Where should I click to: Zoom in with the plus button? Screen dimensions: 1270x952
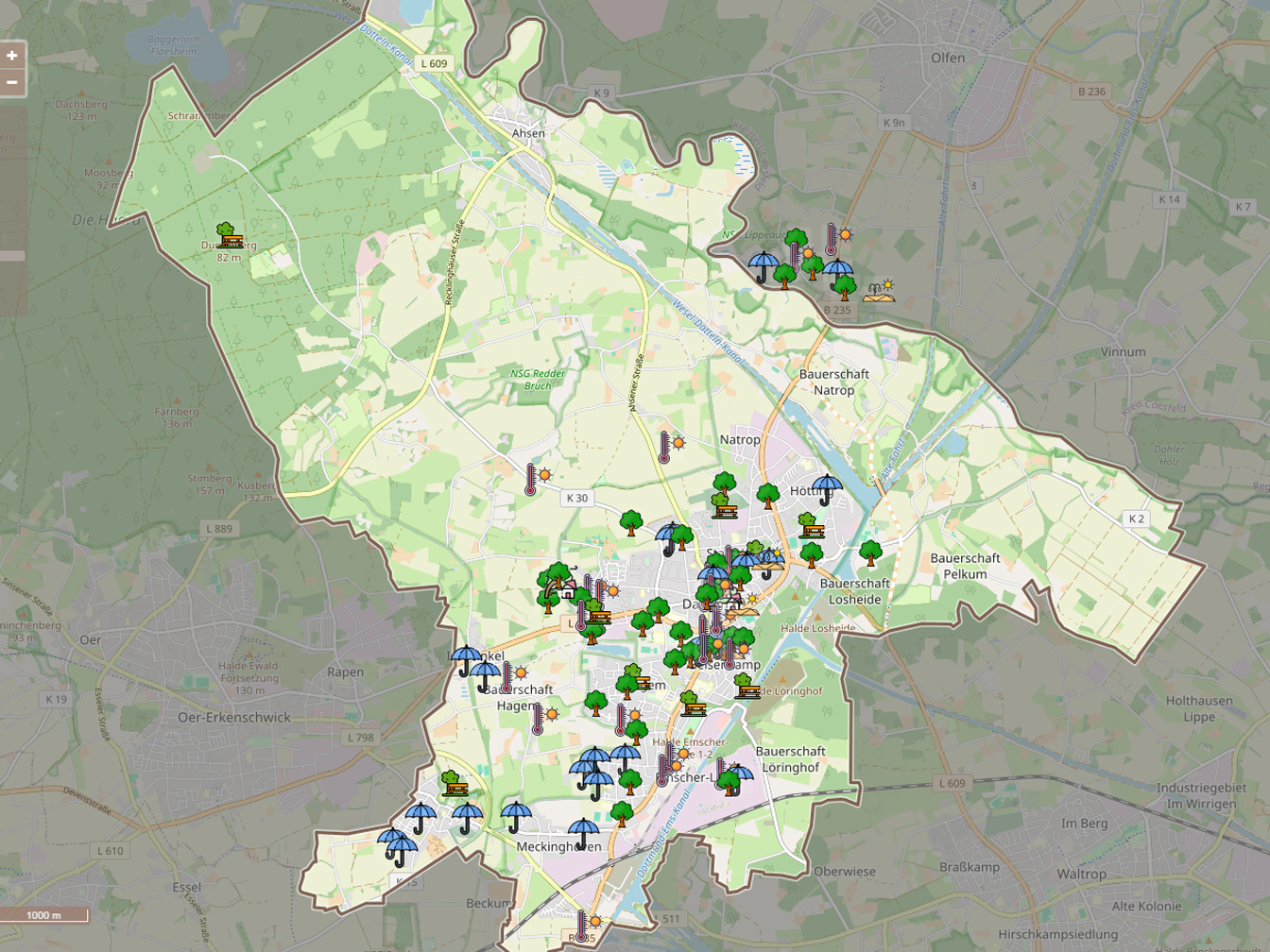point(11,56)
